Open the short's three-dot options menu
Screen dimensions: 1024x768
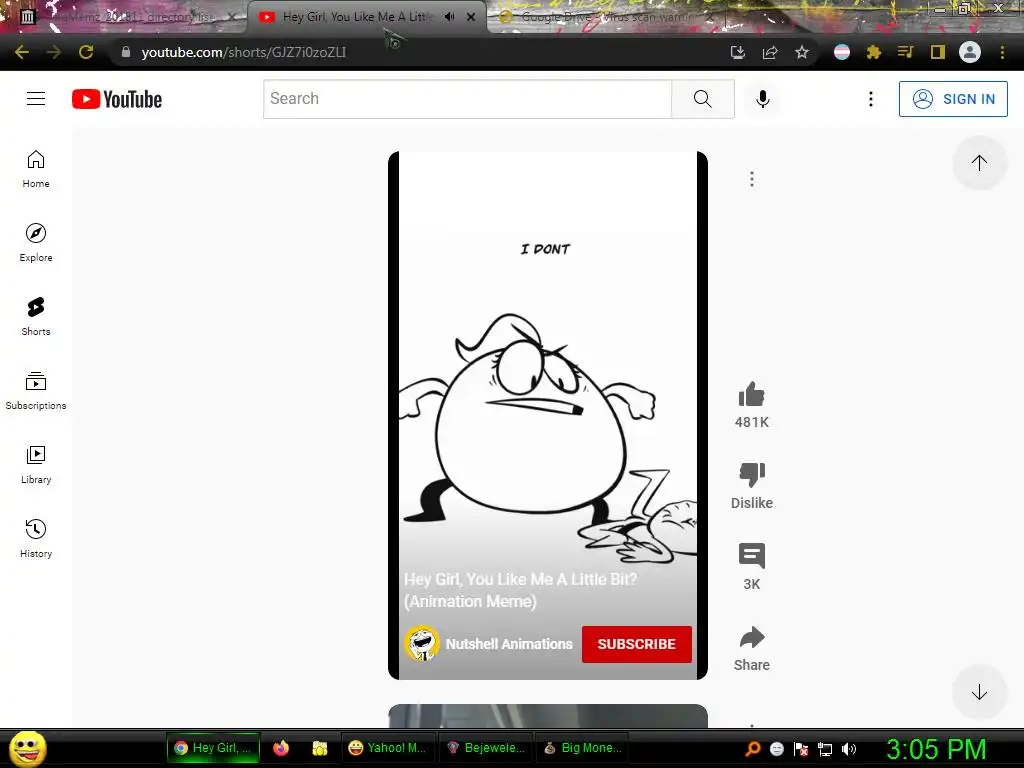pyautogui.click(x=752, y=179)
